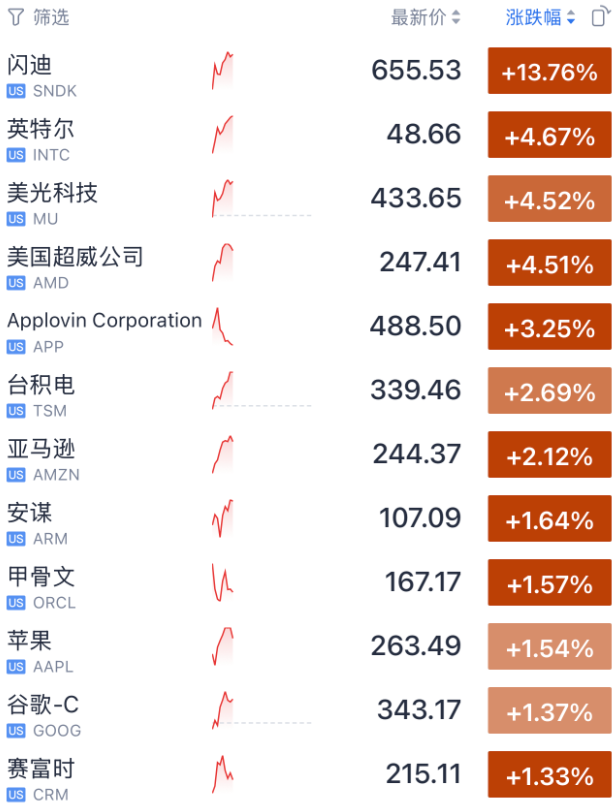612x810 pixels.
Task: Click the 赛富时 price 215.11
Action: [423, 774]
